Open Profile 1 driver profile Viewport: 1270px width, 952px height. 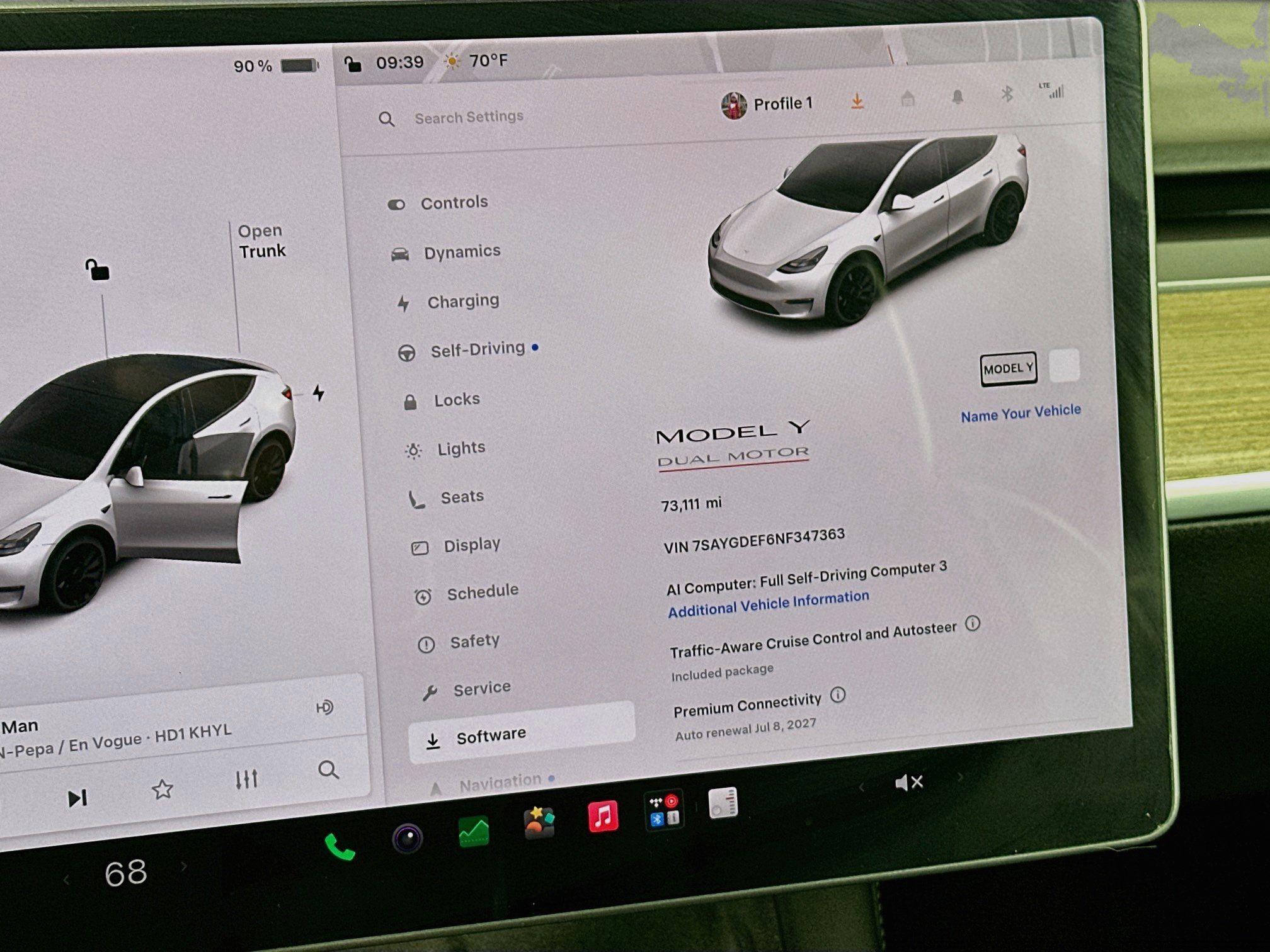[767, 105]
